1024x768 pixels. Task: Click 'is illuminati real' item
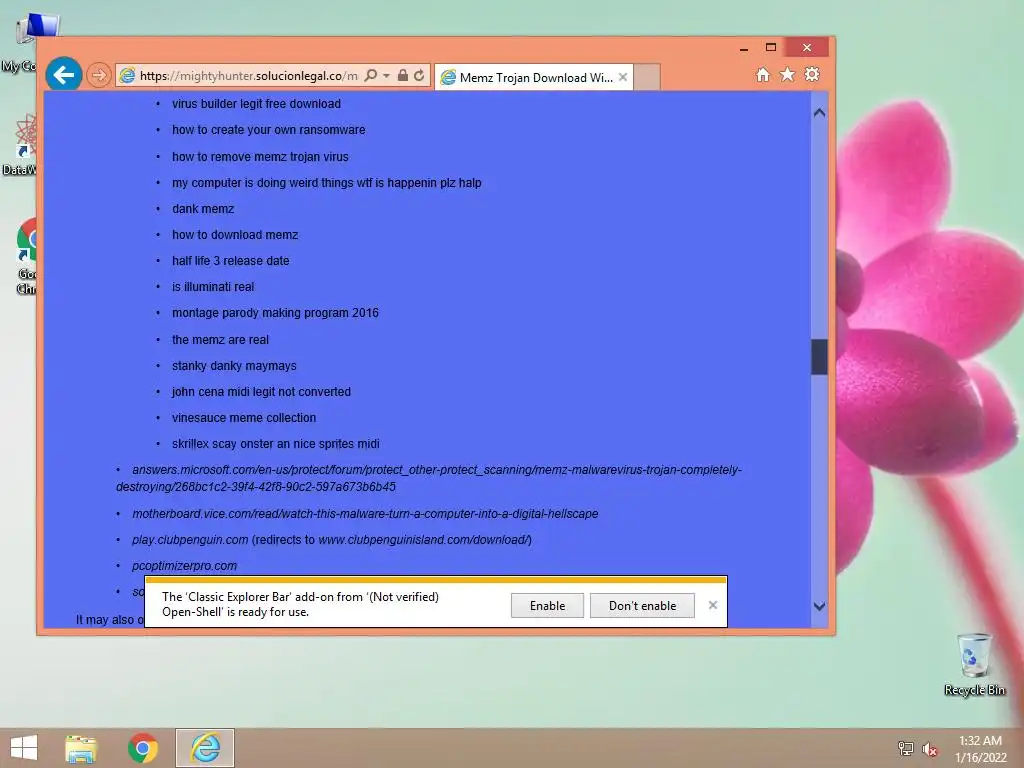pos(213,287)
